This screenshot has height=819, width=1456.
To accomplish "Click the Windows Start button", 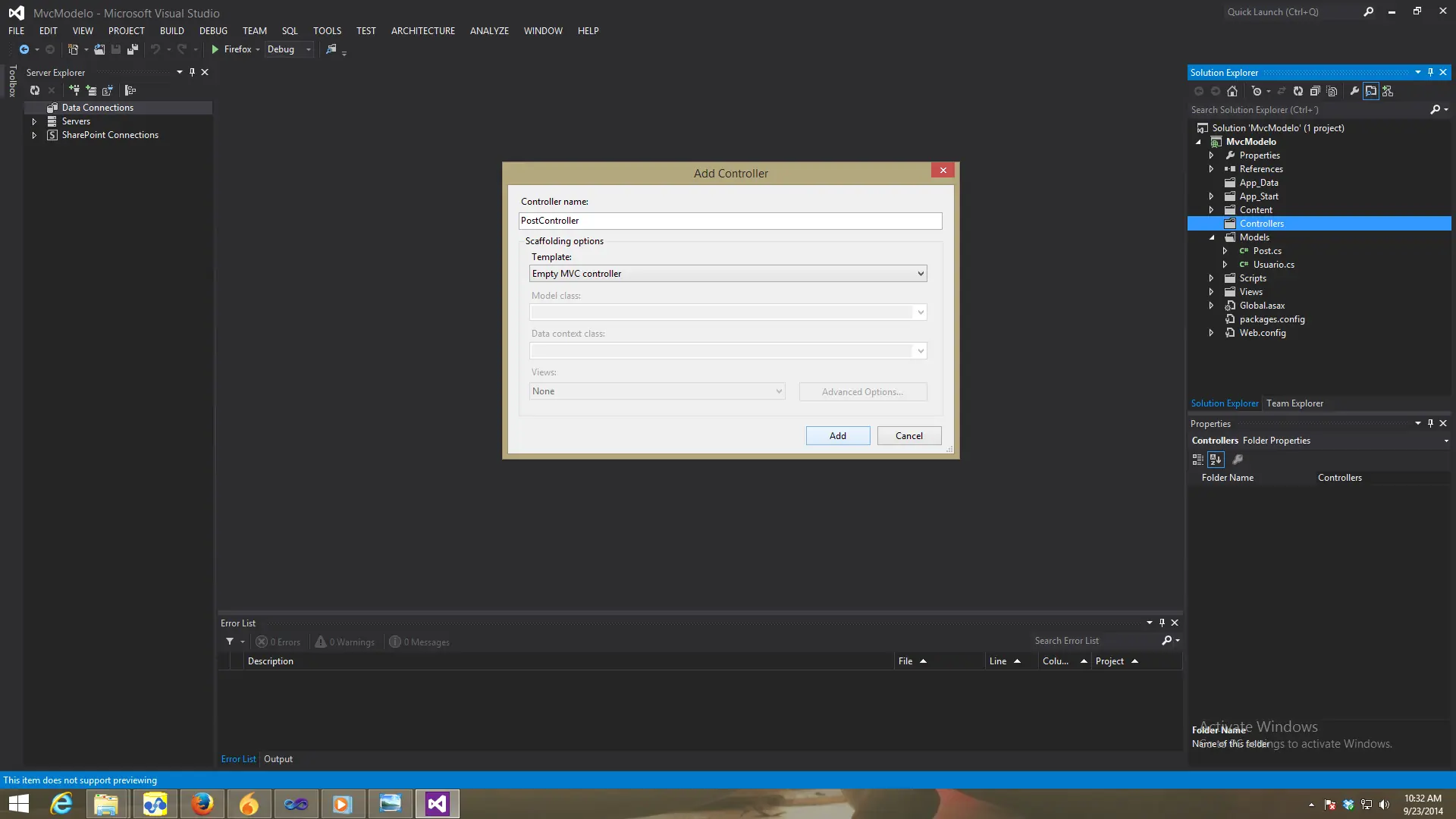I will click(18, 804).
